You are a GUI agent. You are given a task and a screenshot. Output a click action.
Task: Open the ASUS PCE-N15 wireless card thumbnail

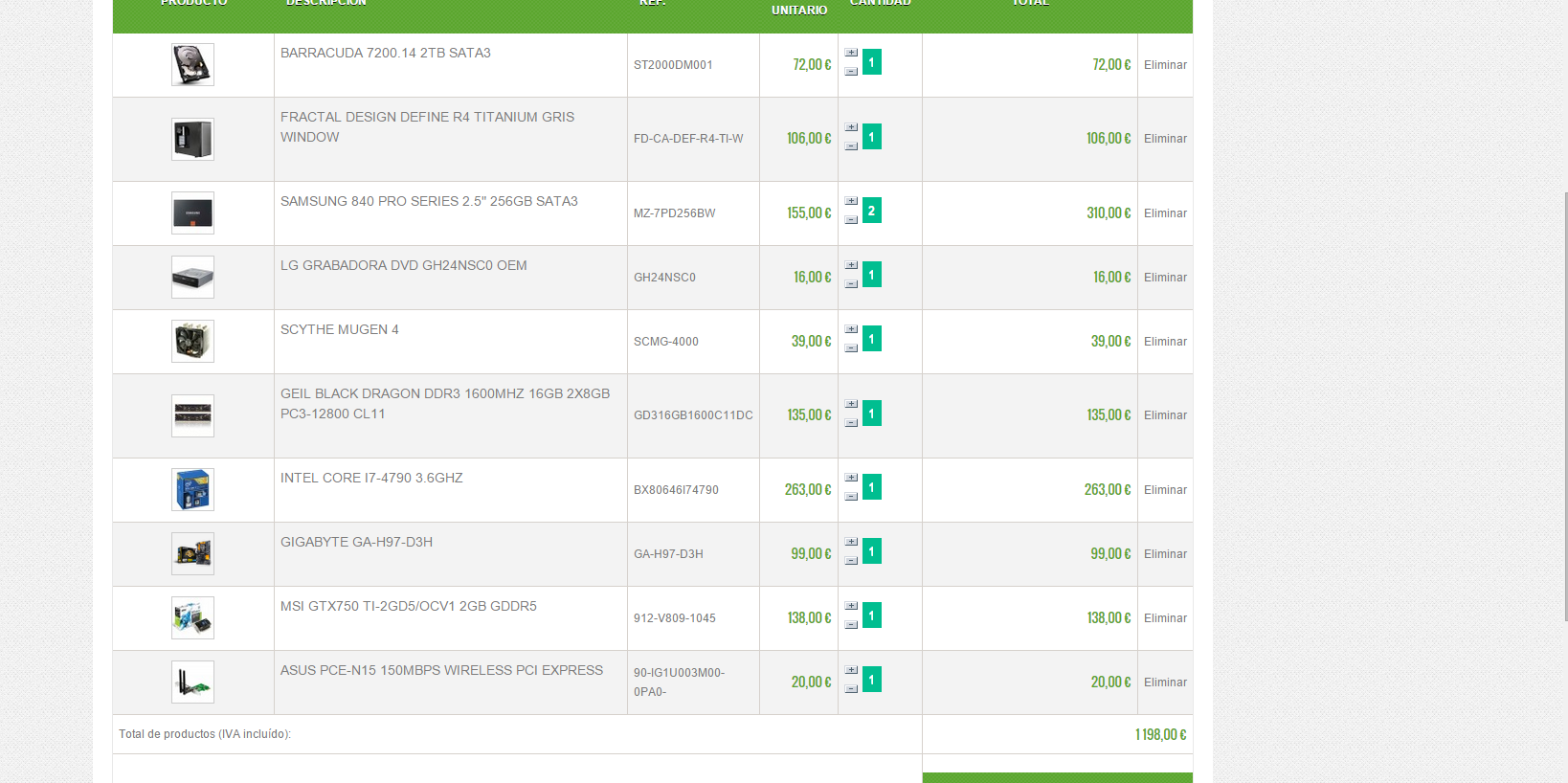192,682
